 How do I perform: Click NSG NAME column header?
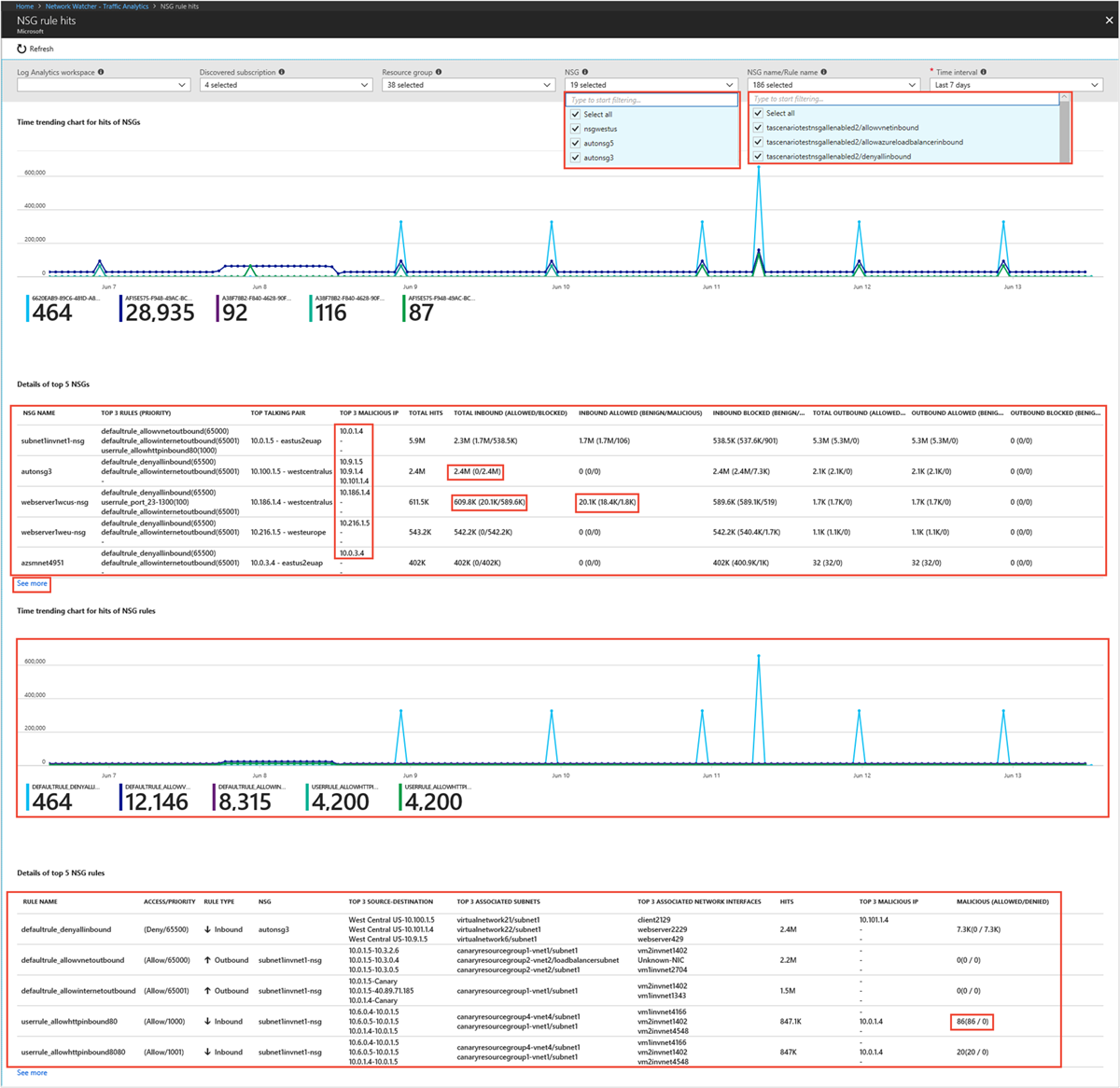[x=39, y=413]
